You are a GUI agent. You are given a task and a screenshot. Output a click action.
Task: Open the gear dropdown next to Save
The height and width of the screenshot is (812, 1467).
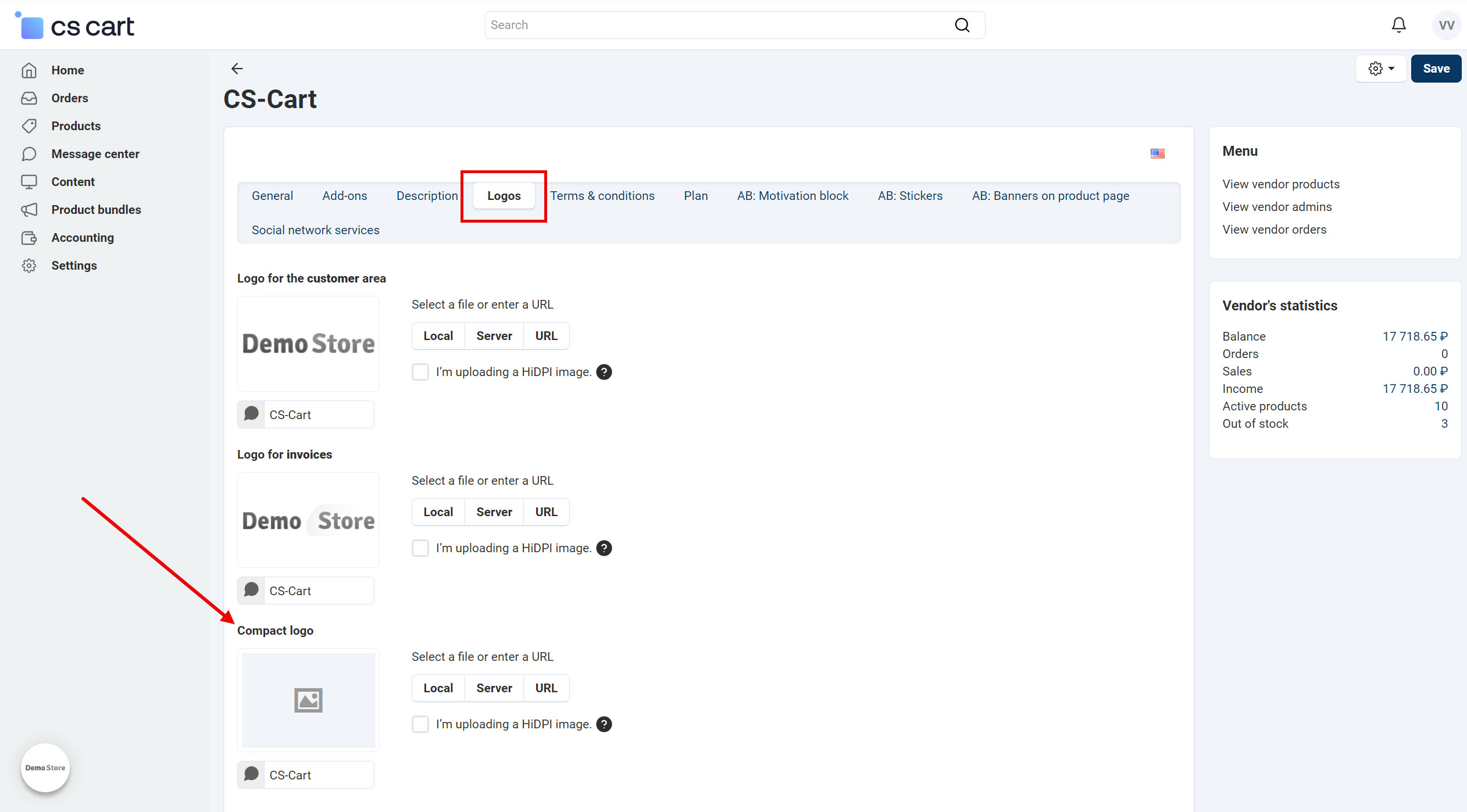pyautogui.click(x=1380, y=69)
